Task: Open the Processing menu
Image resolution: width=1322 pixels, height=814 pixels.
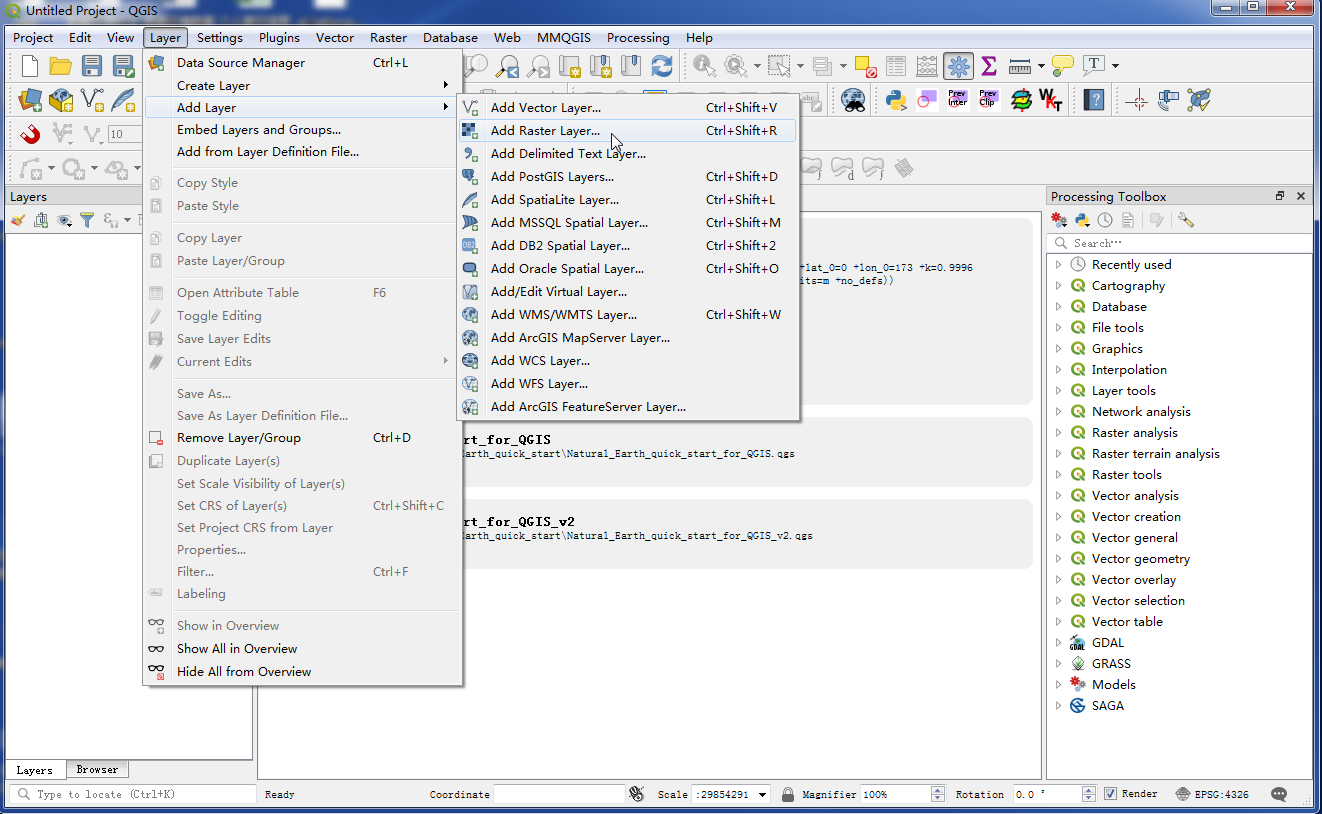Action: [638, 38]
